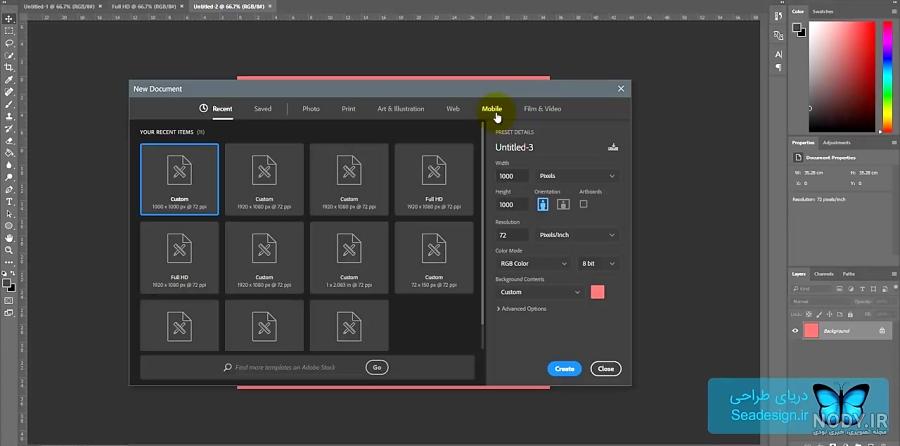Hide the Background layer visibility
Image resolution: width=900 pixels, height=446 pixels.
[x=796, y=331]
